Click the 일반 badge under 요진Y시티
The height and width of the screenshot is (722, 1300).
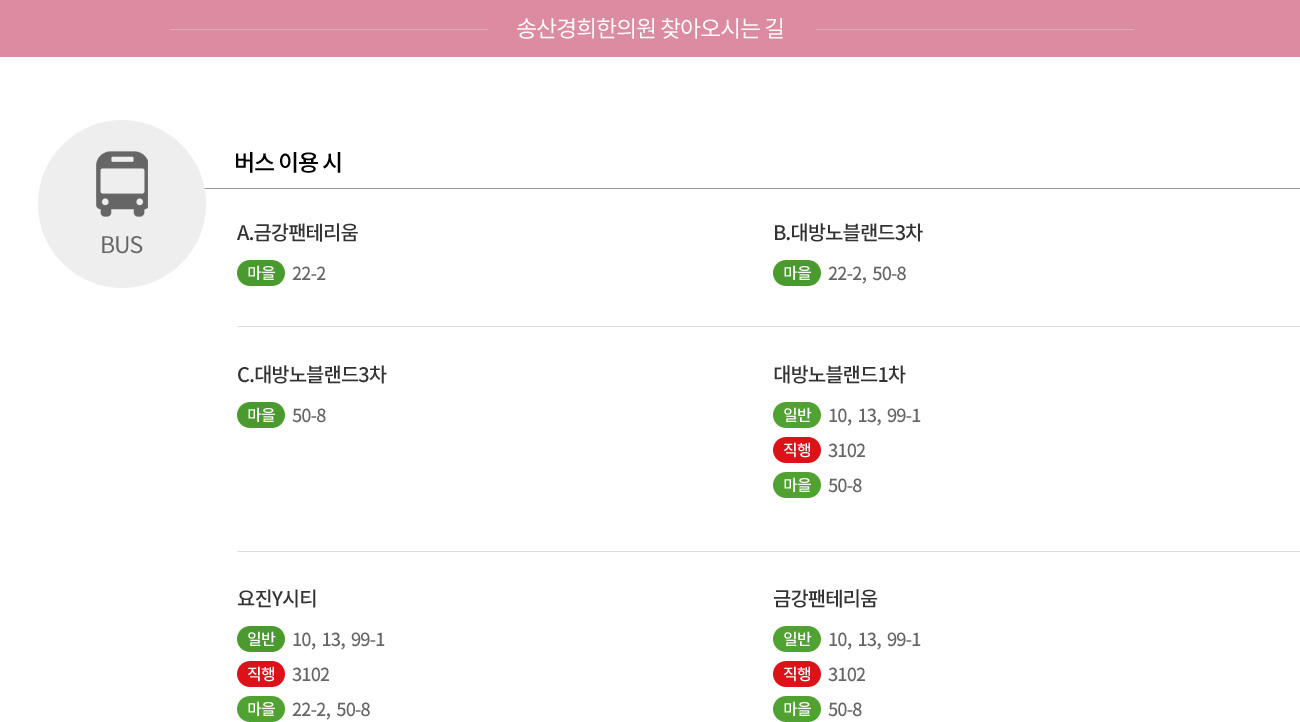point(261,639)
